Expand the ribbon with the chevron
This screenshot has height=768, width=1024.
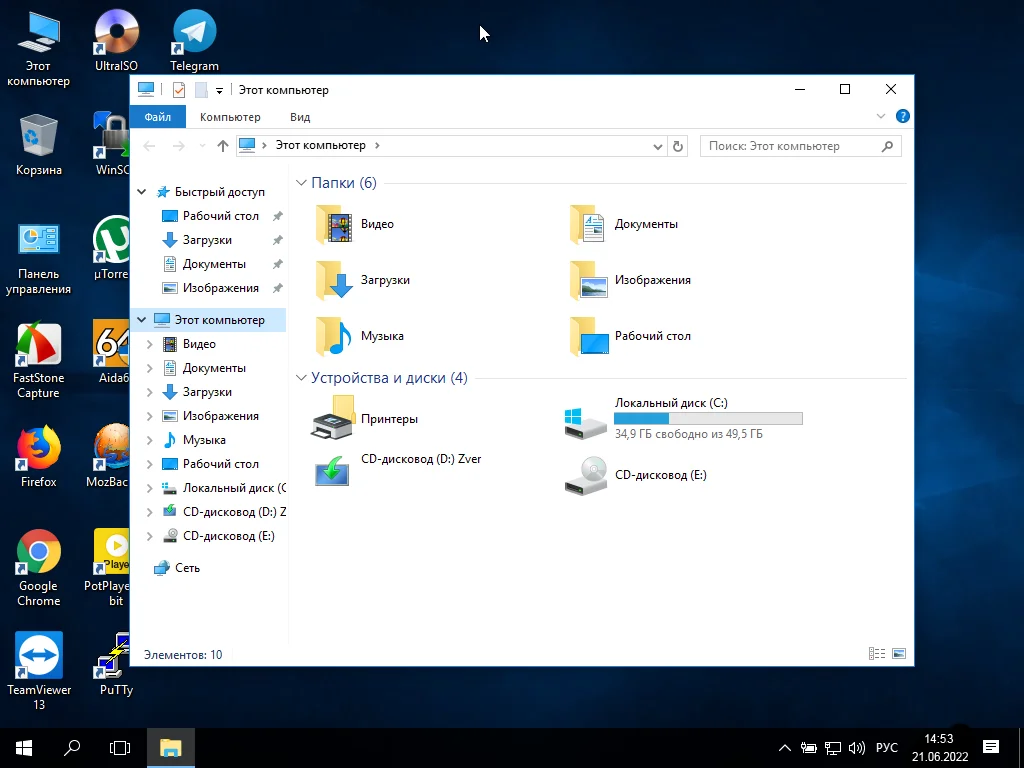coord(881,117)
